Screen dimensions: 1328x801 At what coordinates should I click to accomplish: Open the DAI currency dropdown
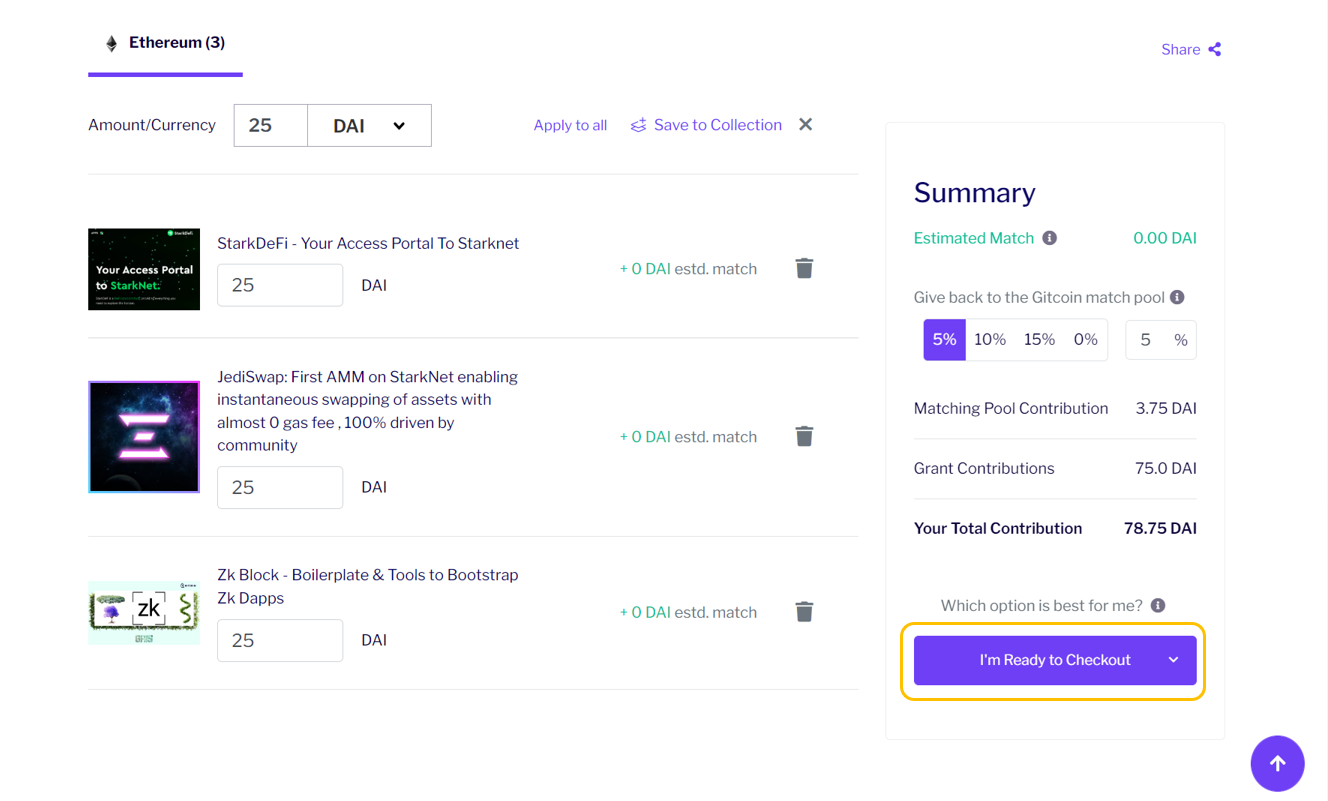369,126
